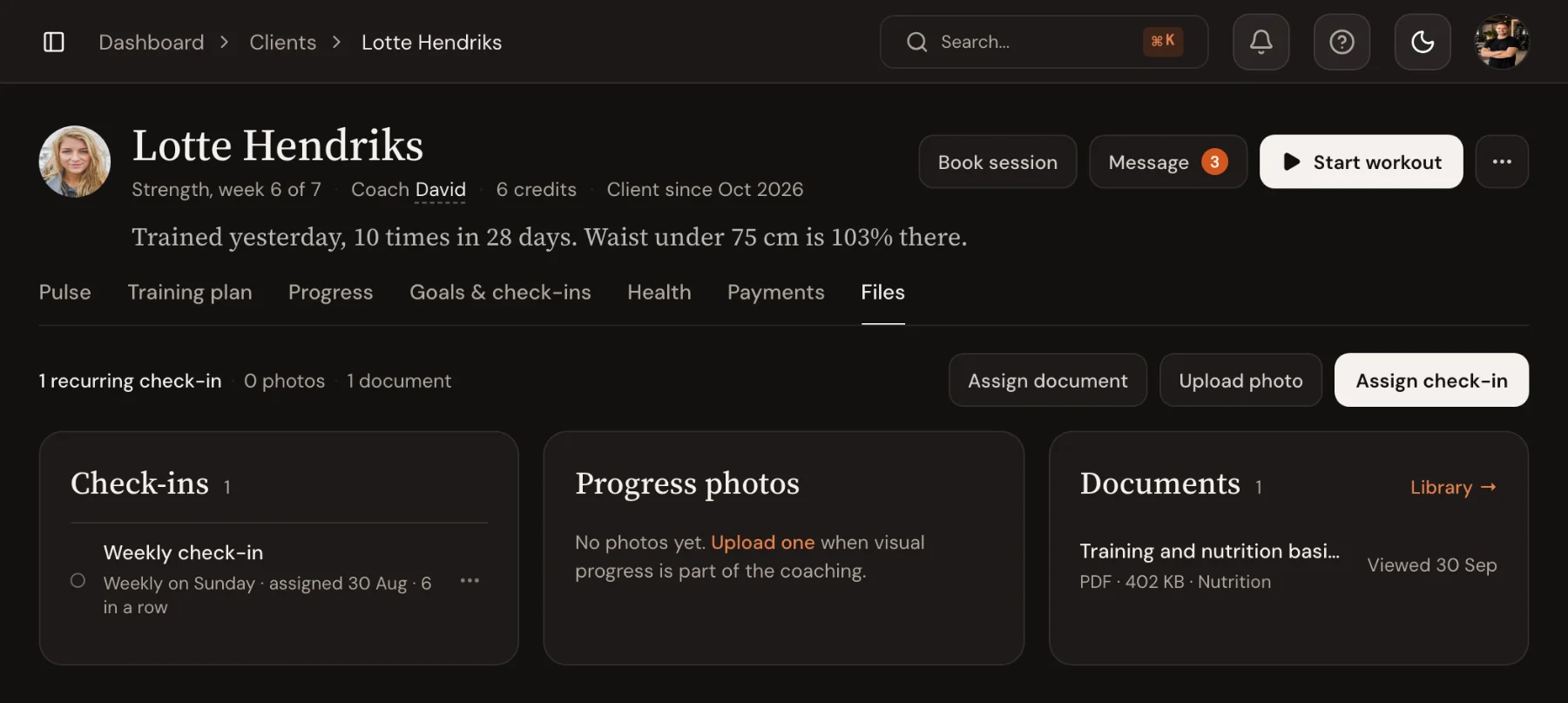The height and width of the screenshot is (703, 1568).
Task: Open the documents Library arrow link
Action: (x=1453, y=488)
